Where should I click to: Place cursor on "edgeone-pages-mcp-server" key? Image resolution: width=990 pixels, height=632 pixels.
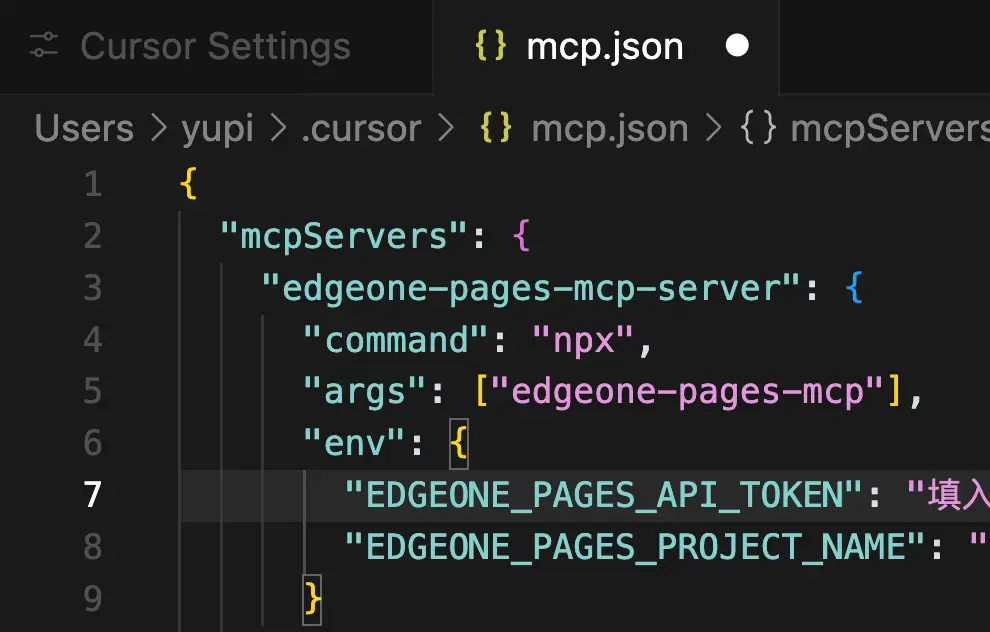pos(532,288)
